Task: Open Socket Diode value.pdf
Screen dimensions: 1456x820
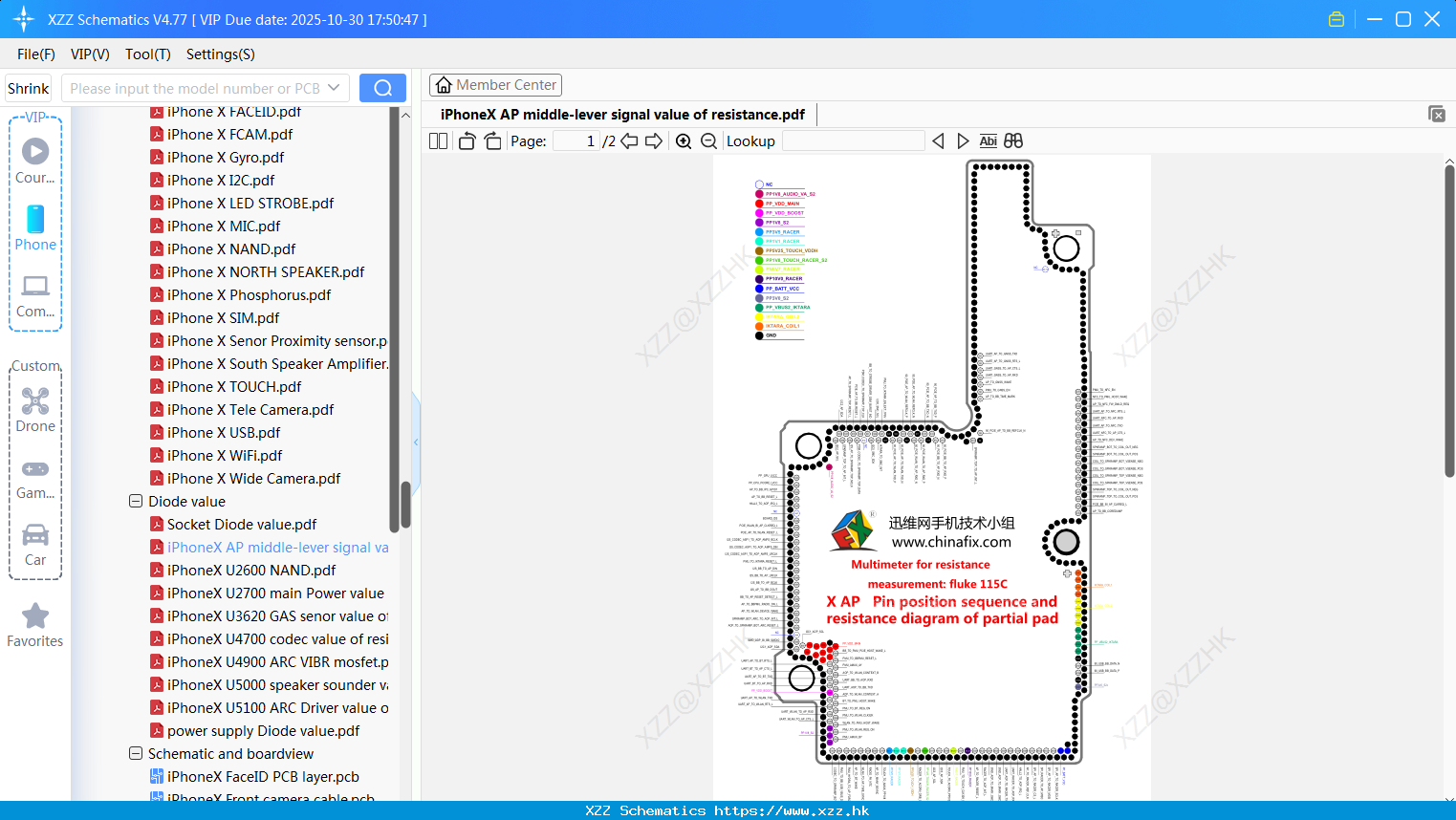Action: (242, 525)
